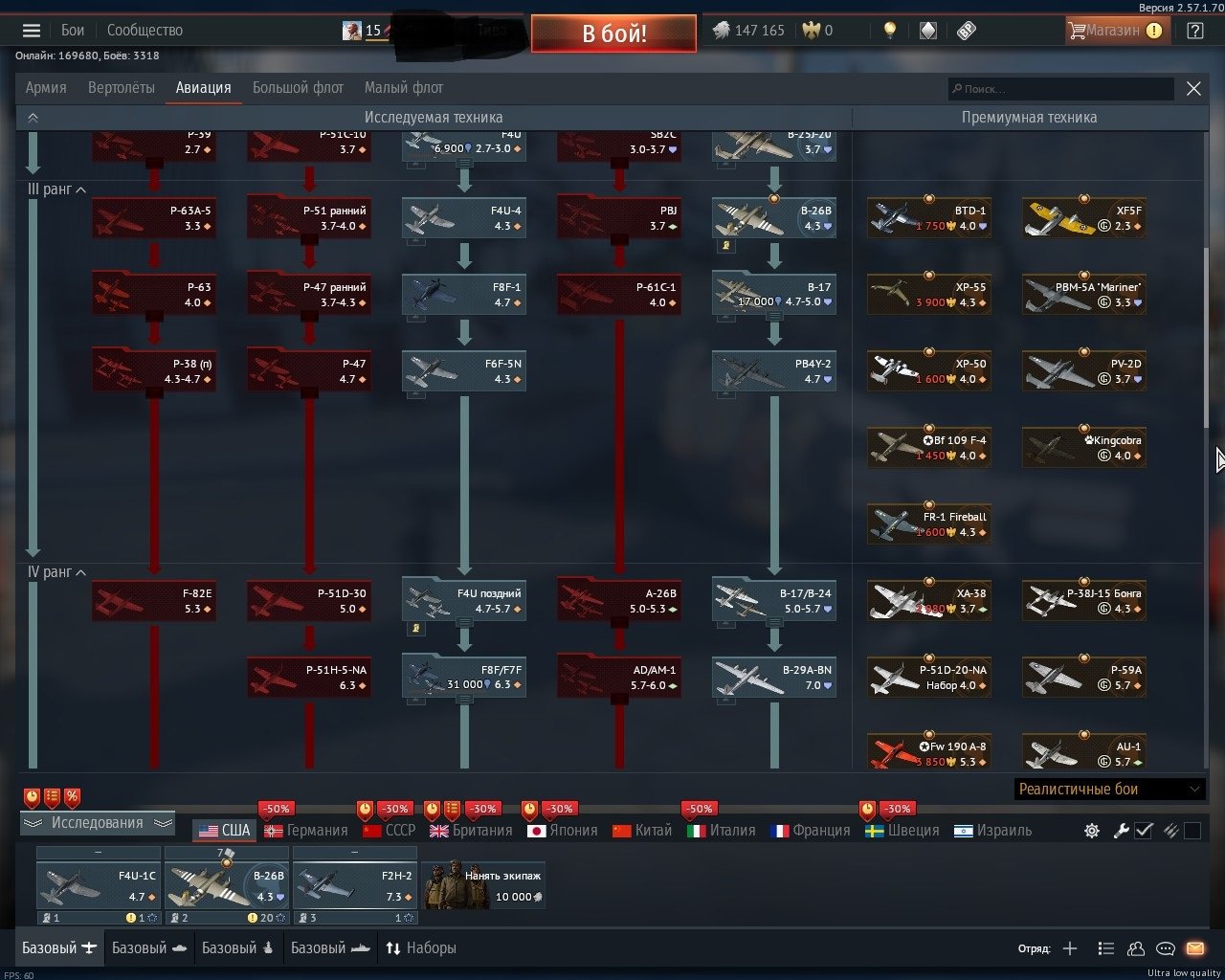Open the squad list icon

(1105, 948)
